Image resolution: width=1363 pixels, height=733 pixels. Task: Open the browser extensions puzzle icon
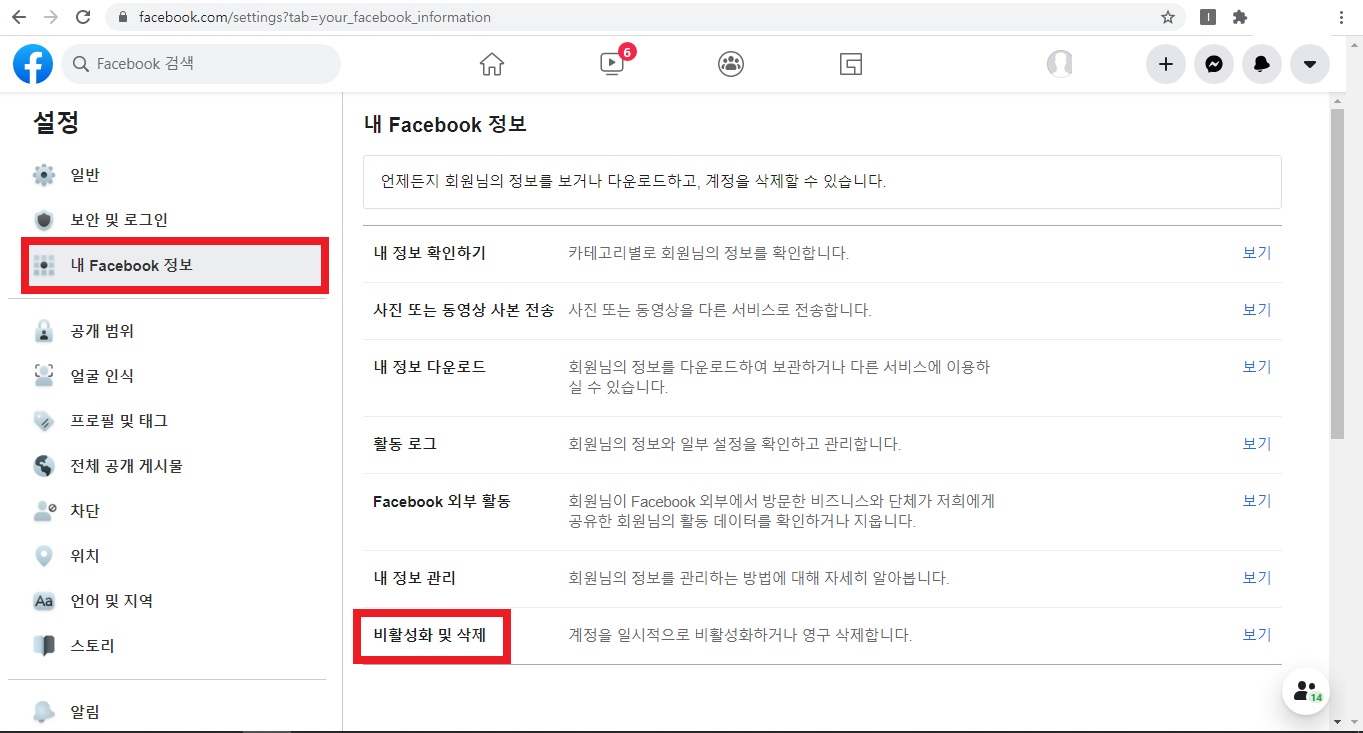pos(1240,17)
